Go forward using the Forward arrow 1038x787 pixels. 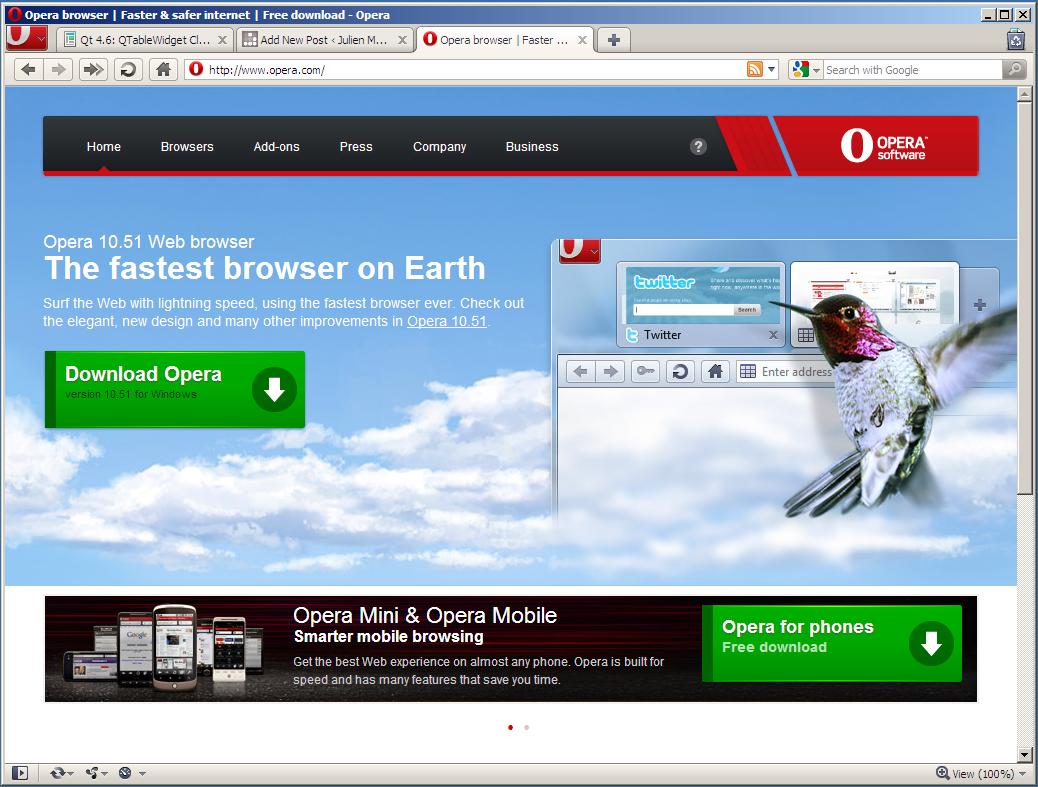pyautogui.click(x=58, y=69)
